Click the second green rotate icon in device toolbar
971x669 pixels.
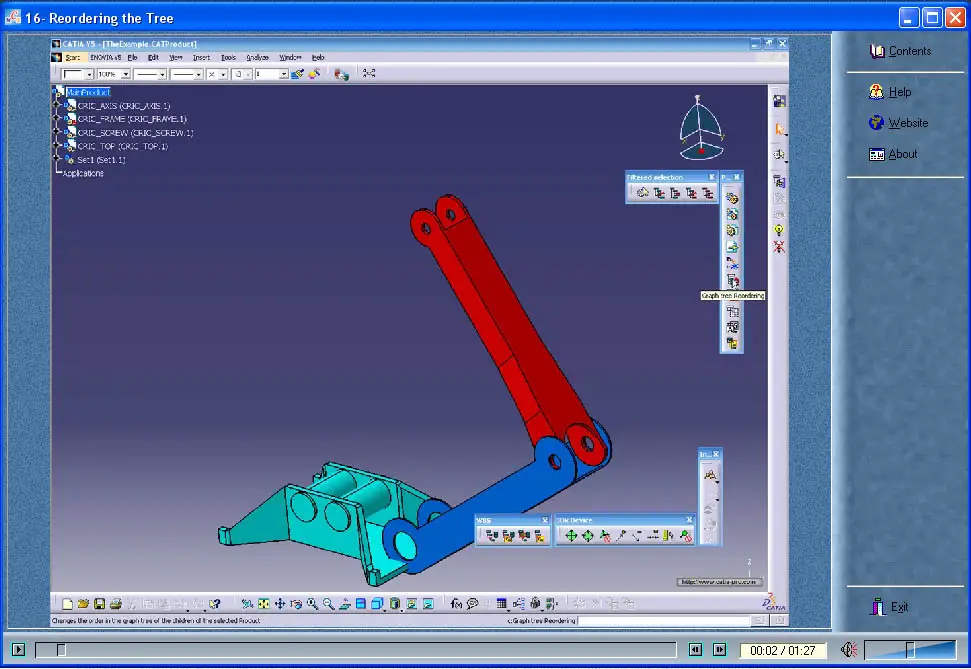[x=588, y=536]
